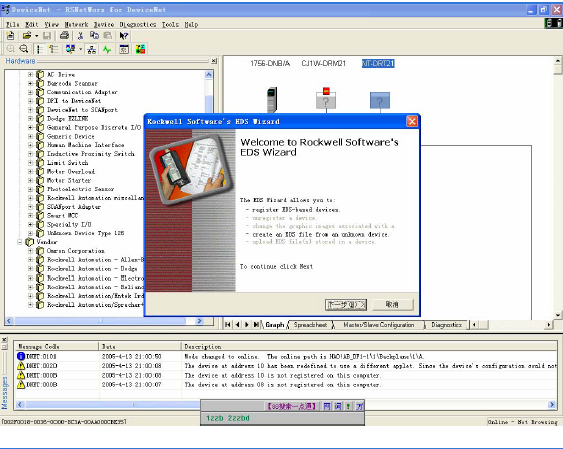Click the second tree-view list toolbar icon
This screenshot has height=449, width=563.
tap(53, 49)
